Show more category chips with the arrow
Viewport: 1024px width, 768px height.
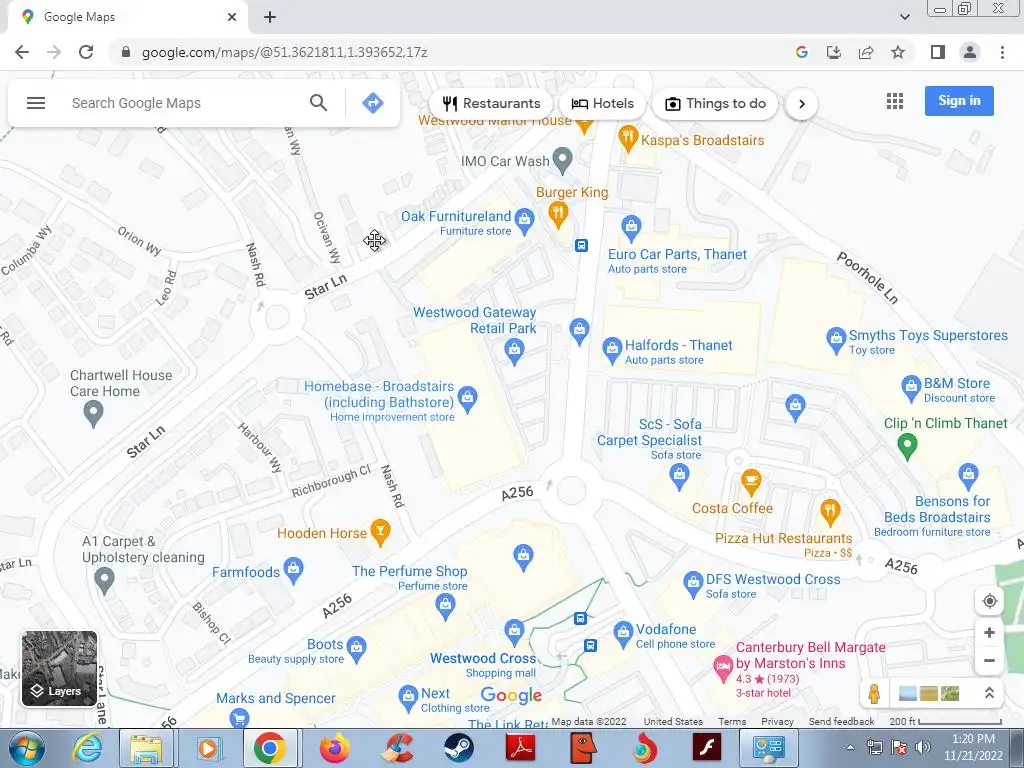coord(801,104)
